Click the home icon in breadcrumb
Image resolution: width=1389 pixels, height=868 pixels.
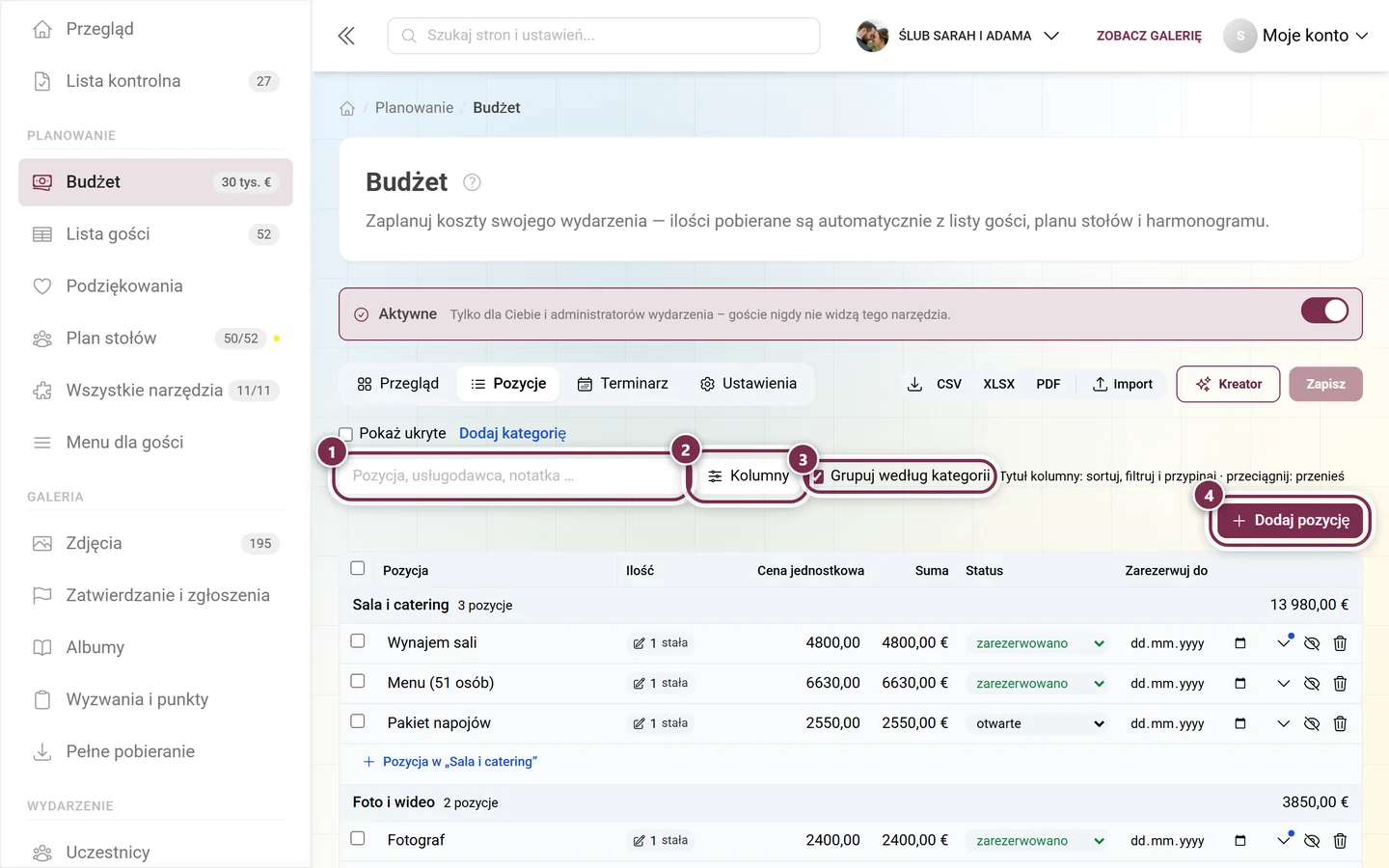347,108
